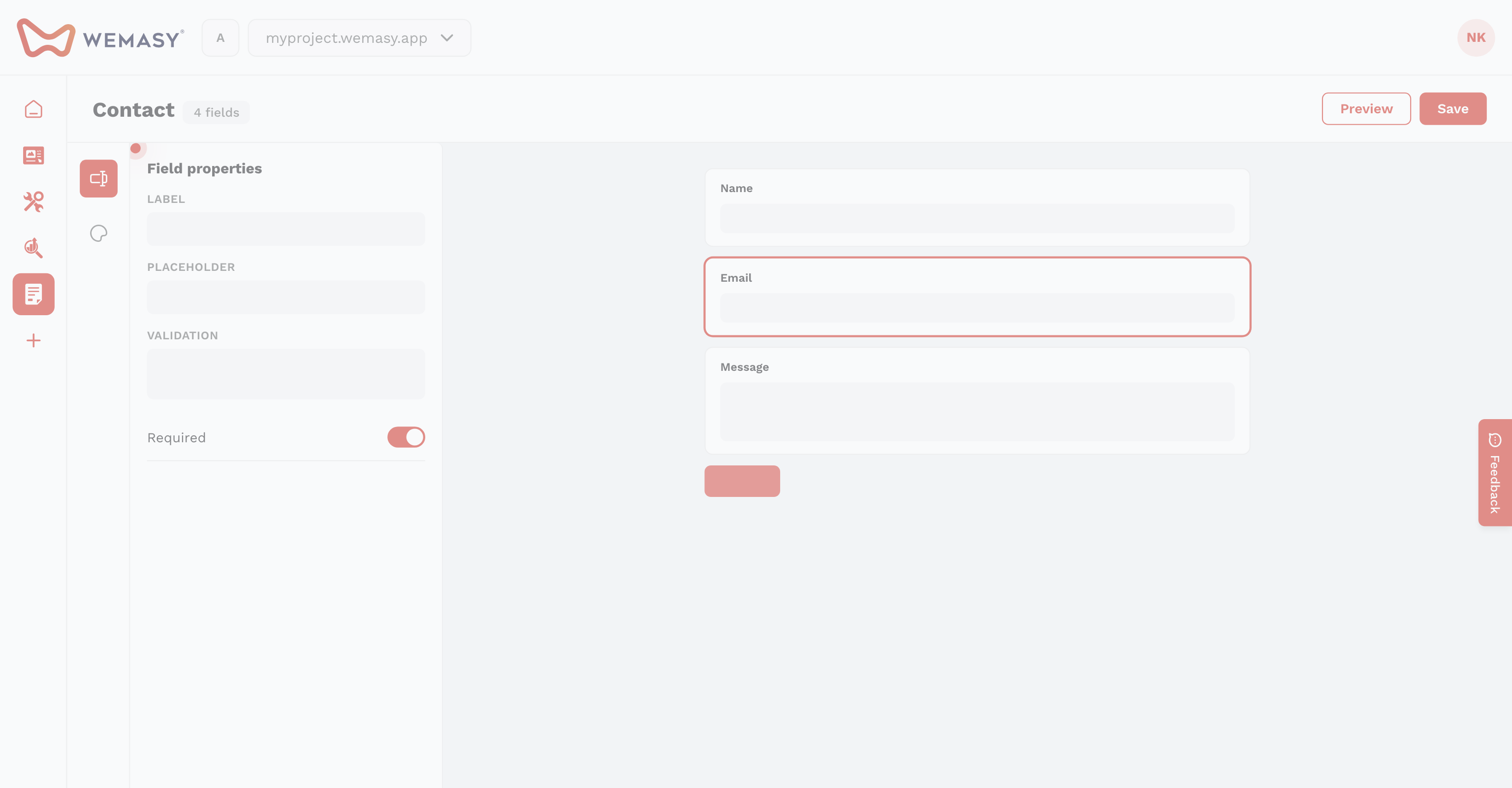The image size is (1512, 788).
Task: Select the Message field card
Action: click(977, 400)
